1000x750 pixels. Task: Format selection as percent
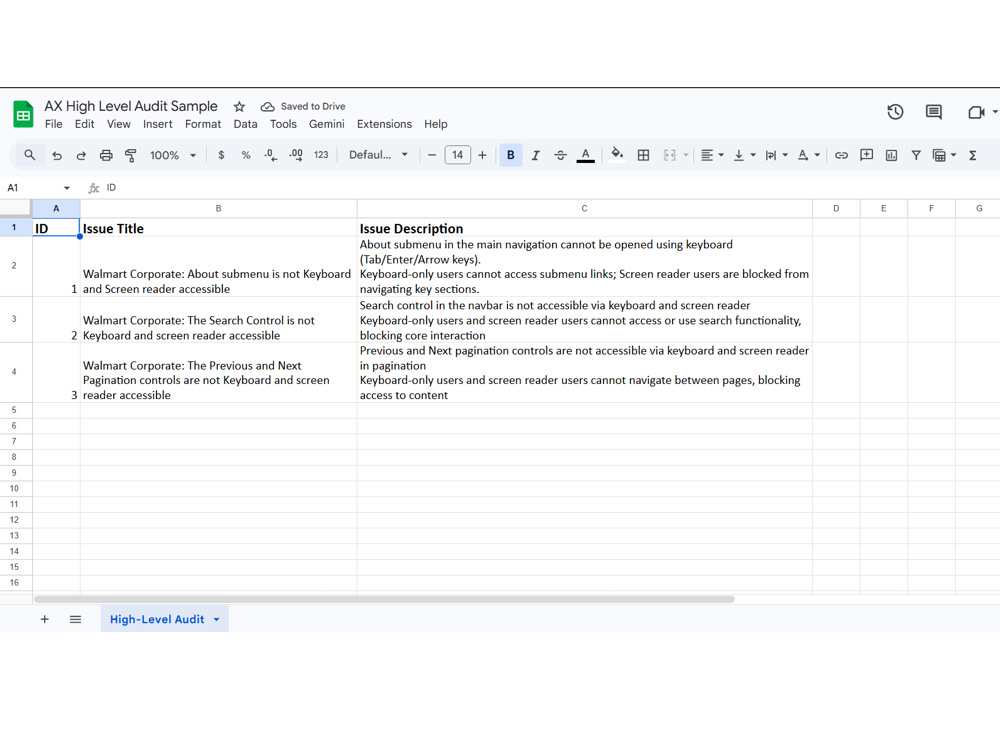pos(246,155)
